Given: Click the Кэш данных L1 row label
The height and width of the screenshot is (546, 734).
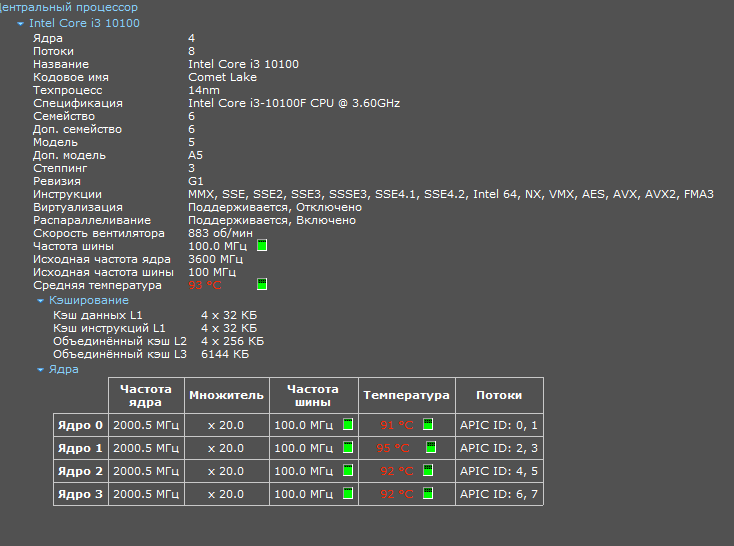Looking at the screenshot, I should click(x=97, y=315).
